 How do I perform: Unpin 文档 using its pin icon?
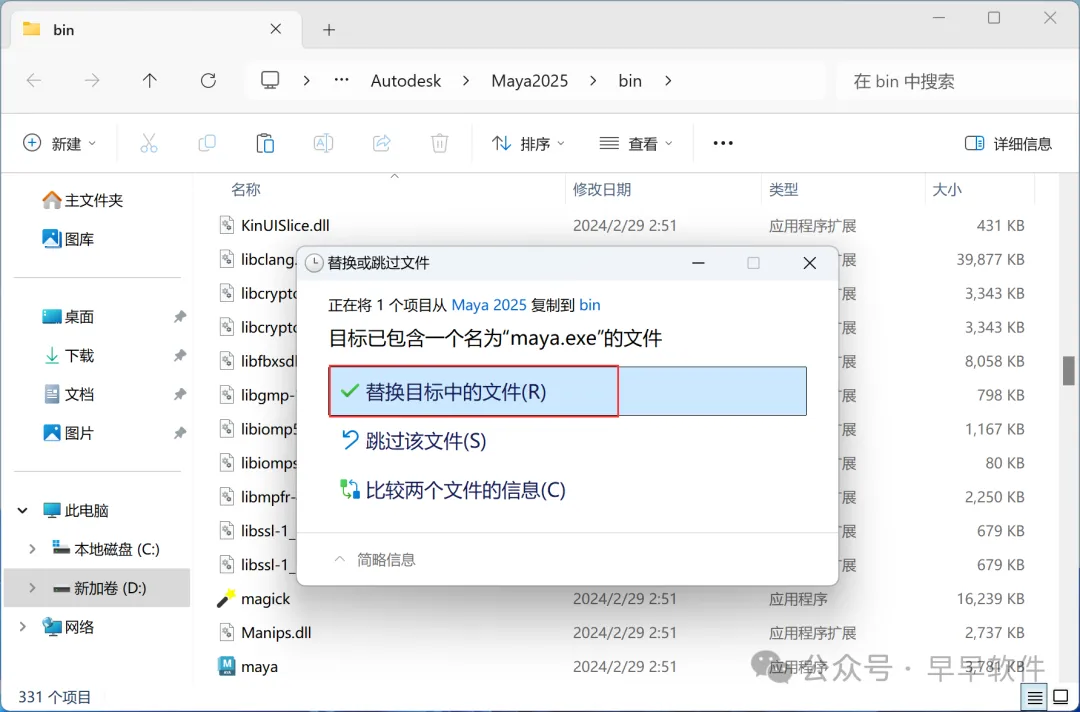coord(179,394)
